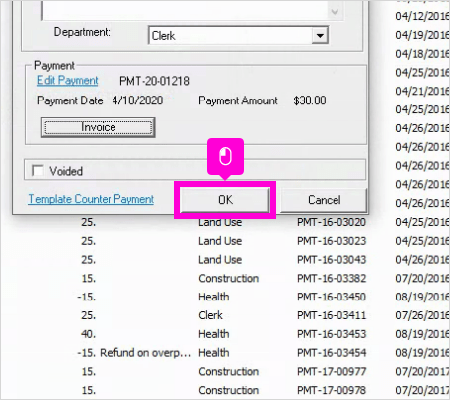450x400 pixels.
Task: Select Clerk row PMT-16-03411
Action: pos(263,315)
